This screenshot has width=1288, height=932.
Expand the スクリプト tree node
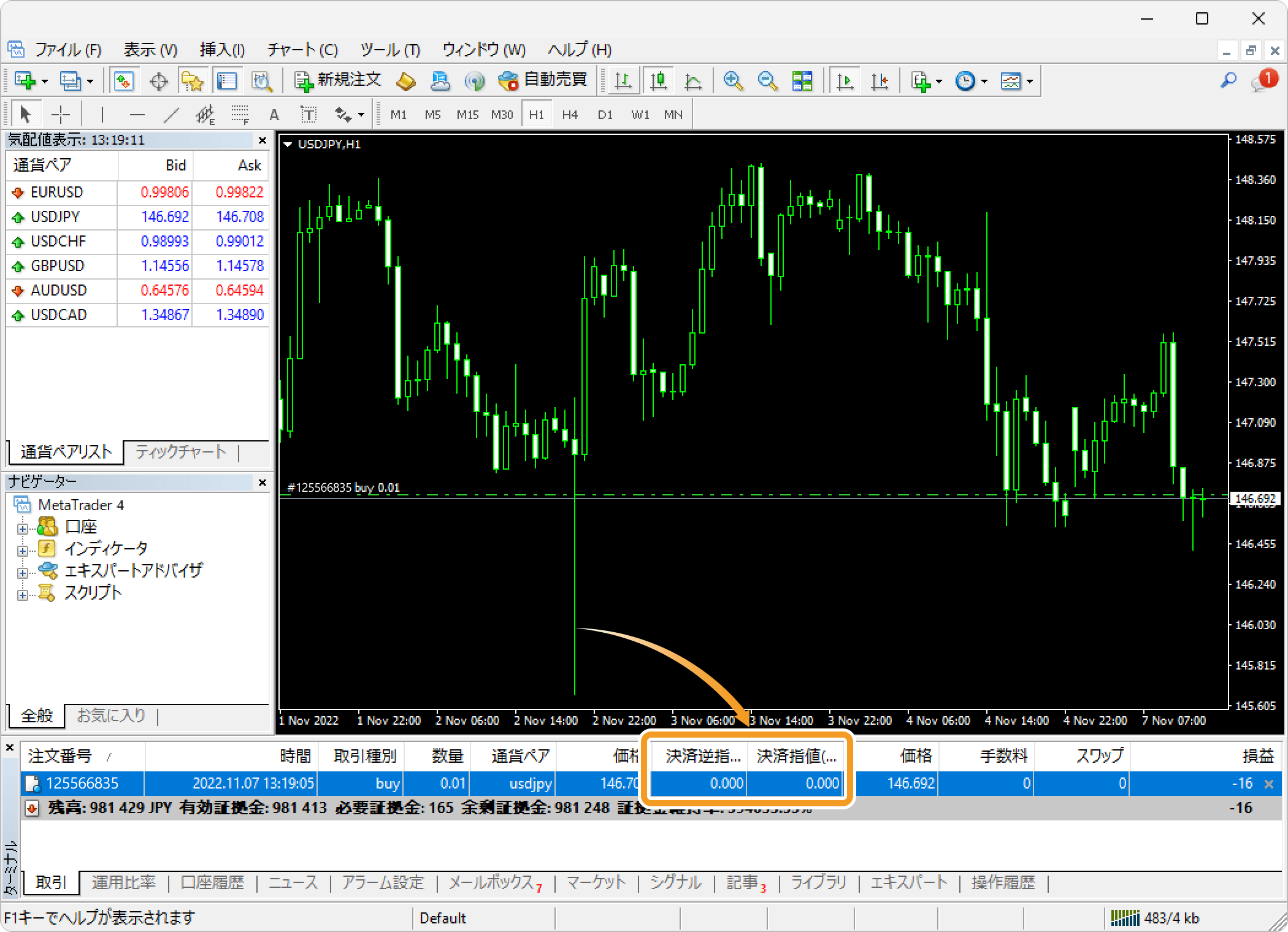click(x=22, y=595)
